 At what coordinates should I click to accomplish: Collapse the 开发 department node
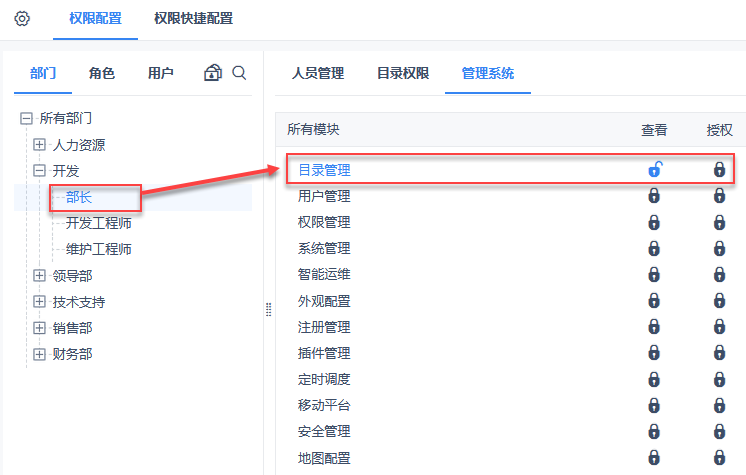[40, 171]
